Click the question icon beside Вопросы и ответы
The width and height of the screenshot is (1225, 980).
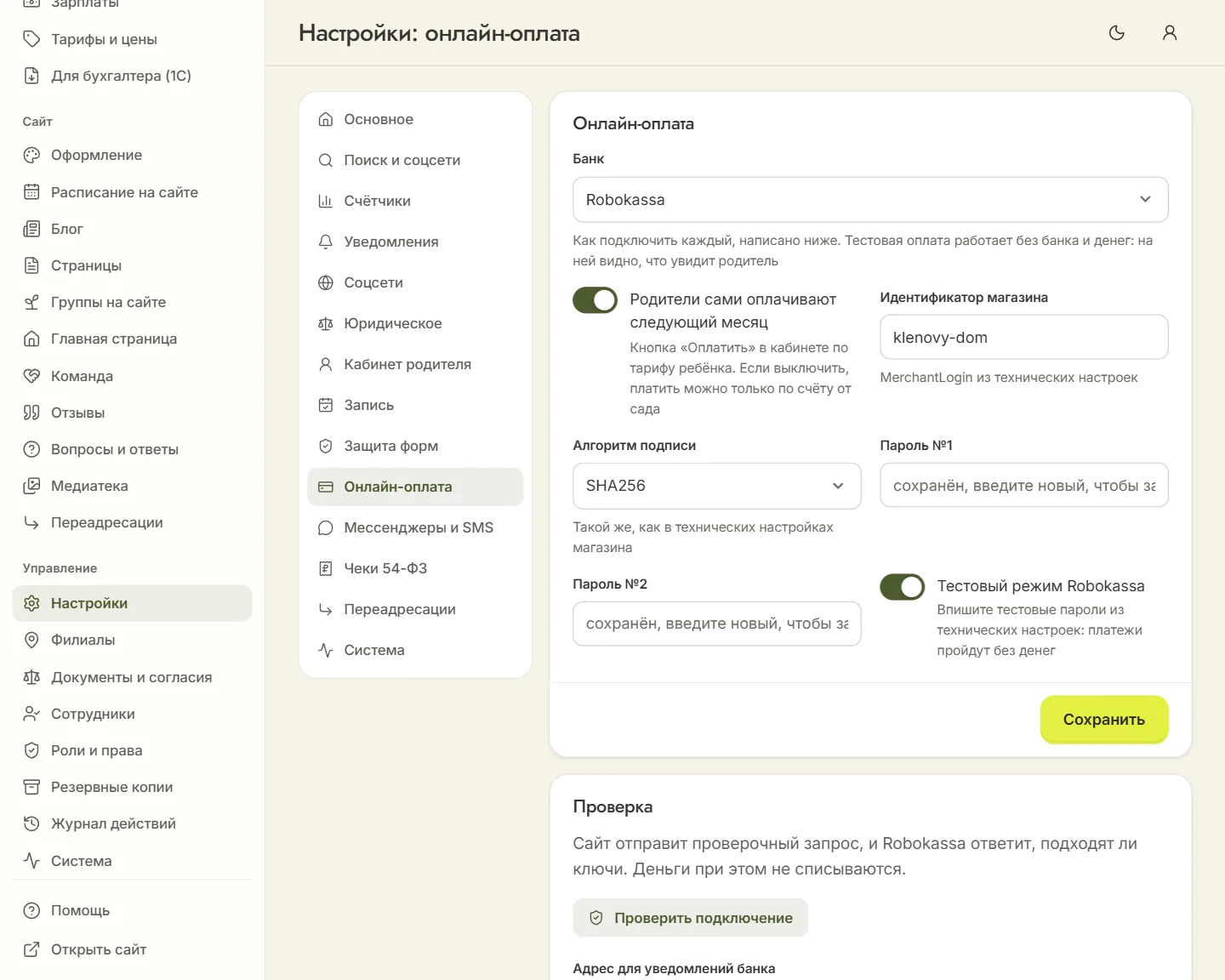(x=31, y=449)
